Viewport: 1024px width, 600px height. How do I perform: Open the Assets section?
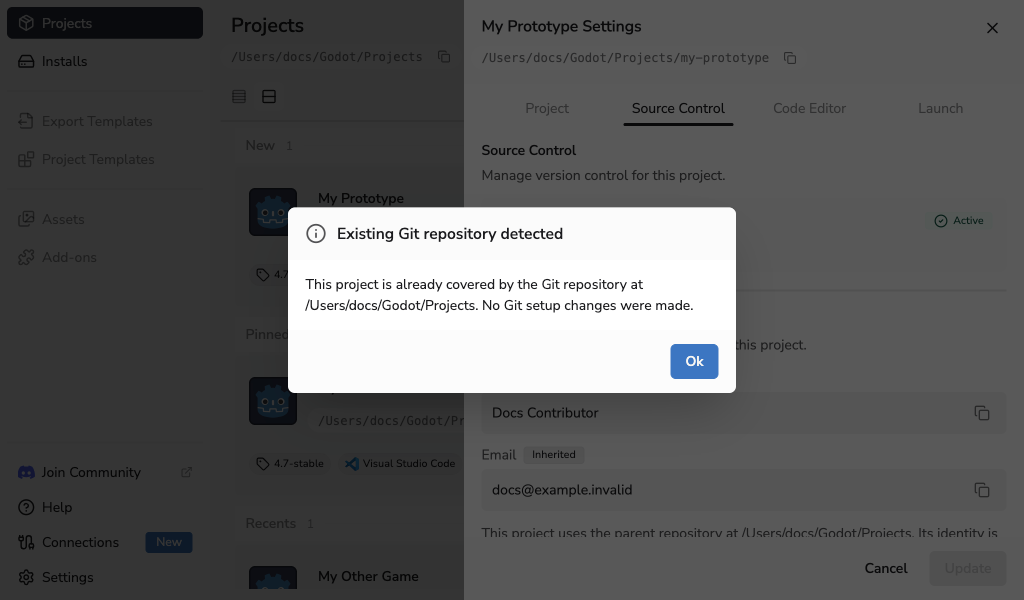click(105, 219)
